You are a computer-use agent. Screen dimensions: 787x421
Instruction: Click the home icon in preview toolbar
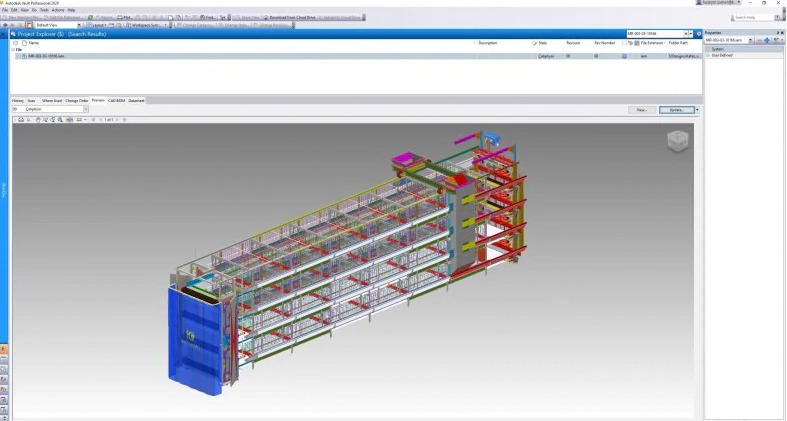tap(21, 120)
